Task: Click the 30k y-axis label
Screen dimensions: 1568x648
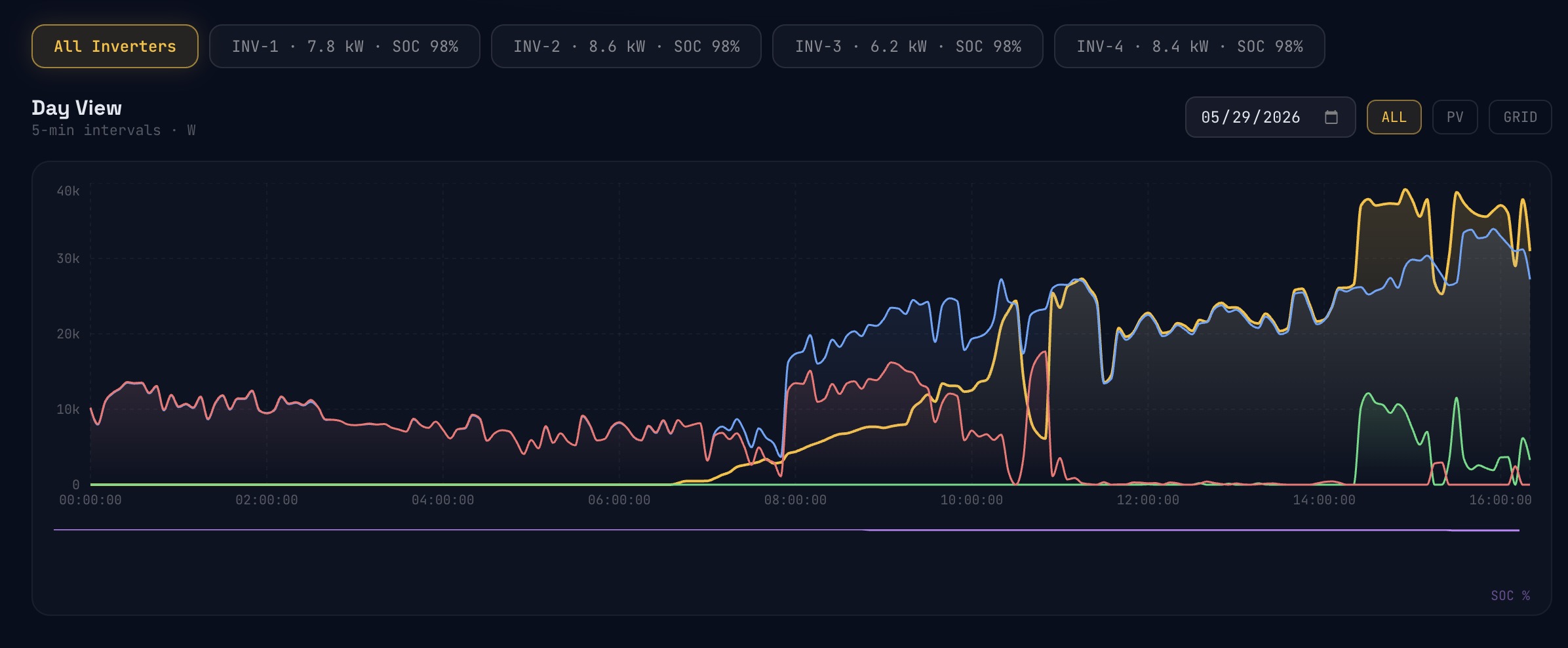Action: pos(68,258)
